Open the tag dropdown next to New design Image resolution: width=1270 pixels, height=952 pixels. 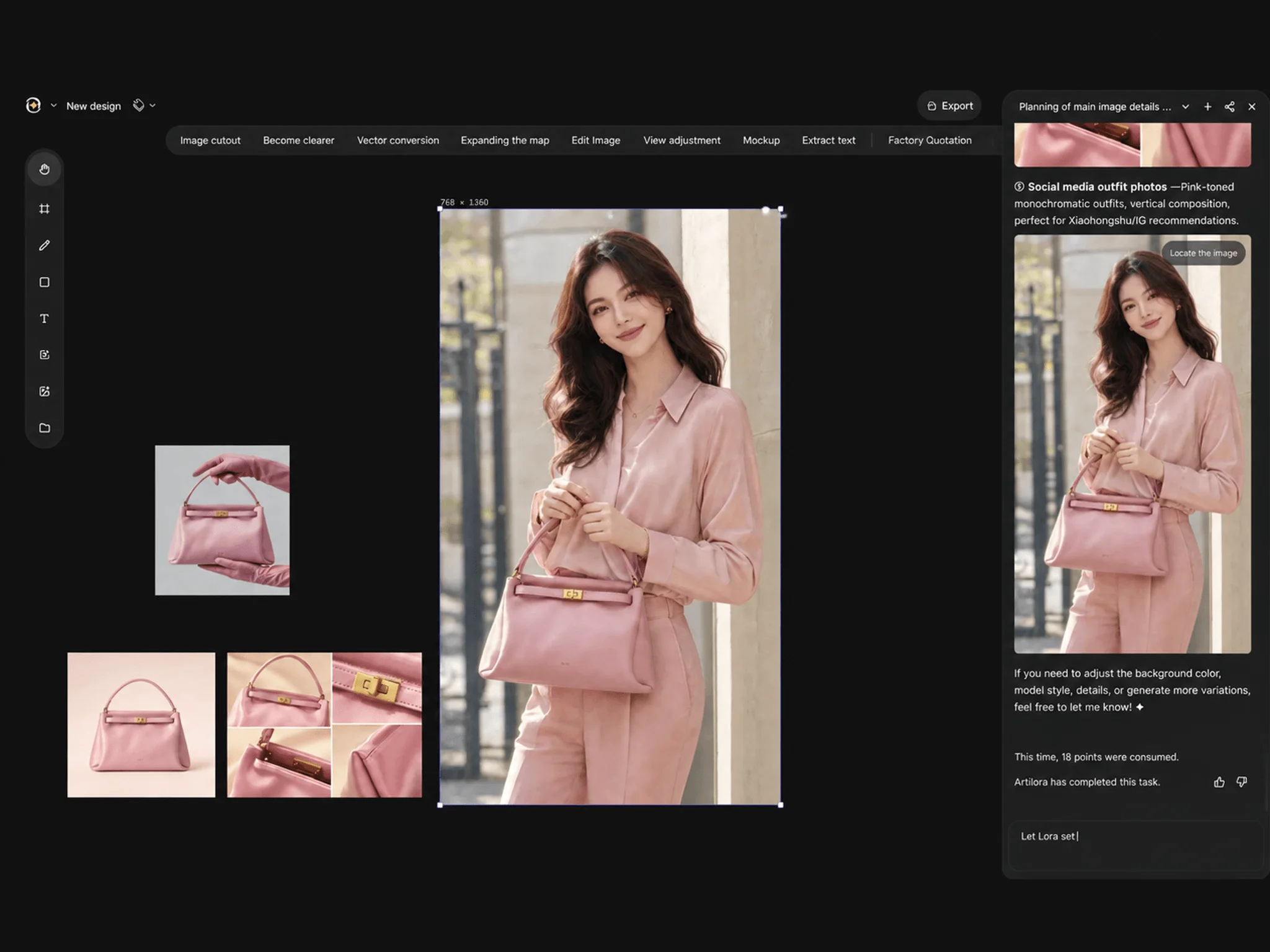144,105
